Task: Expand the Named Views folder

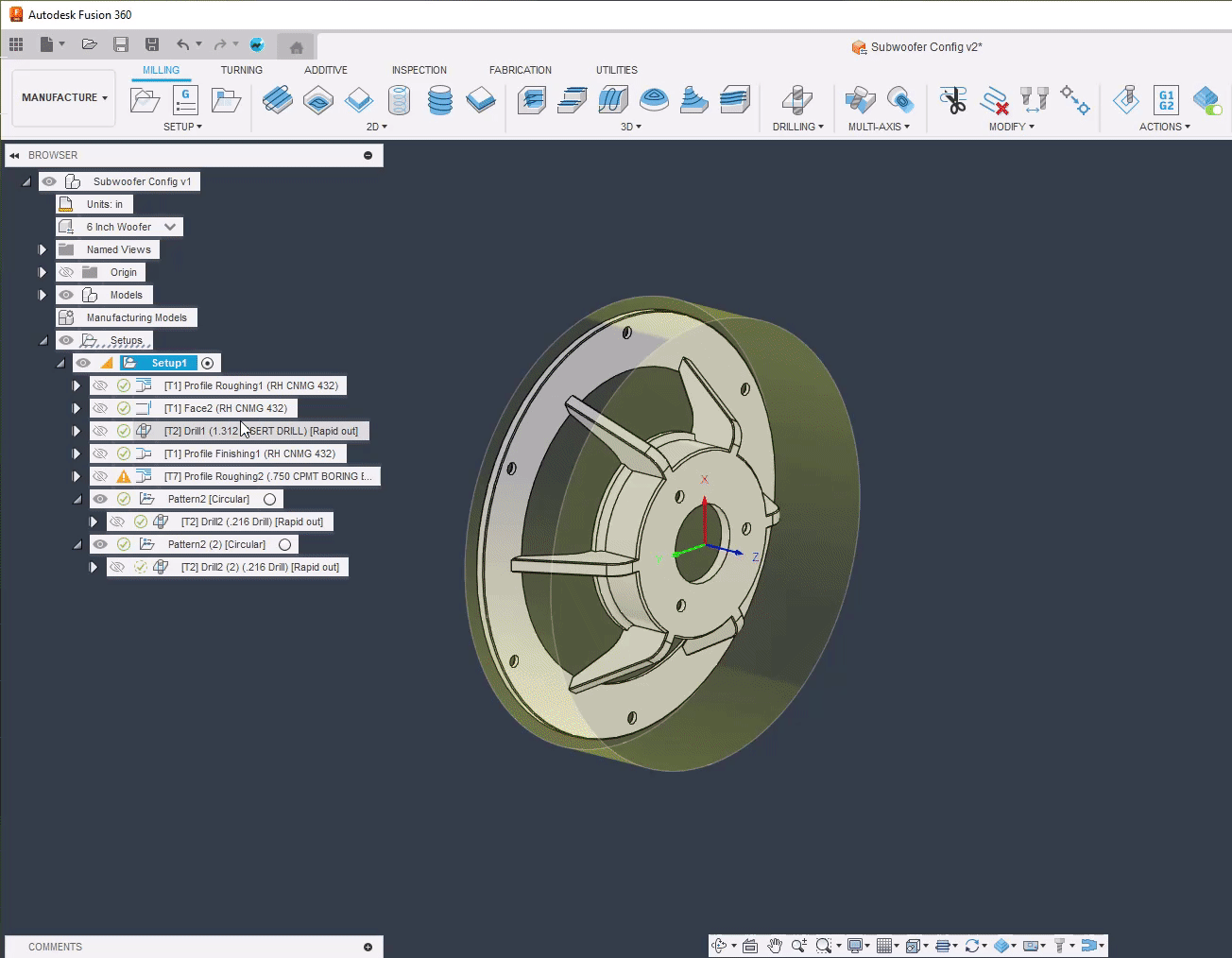Action: [x=43, y=249]
